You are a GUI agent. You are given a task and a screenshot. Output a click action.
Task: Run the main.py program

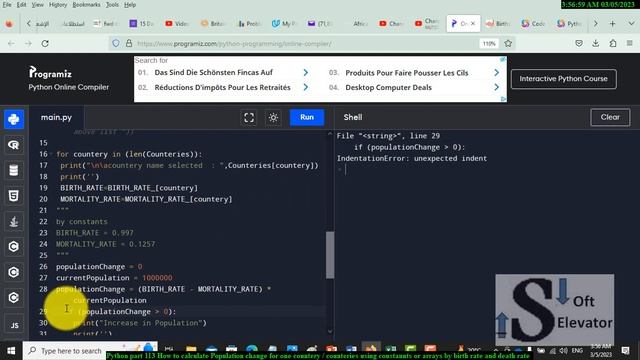[307, 117]
